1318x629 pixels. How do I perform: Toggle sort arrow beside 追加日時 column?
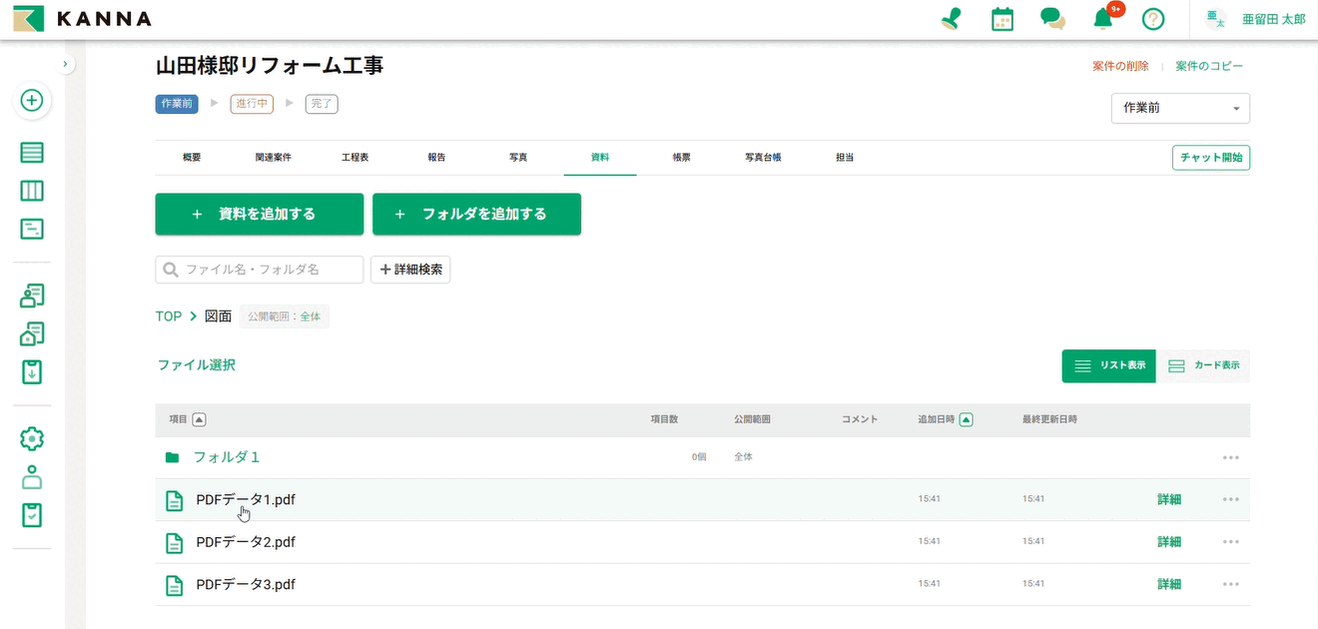[x=966, y=420]
